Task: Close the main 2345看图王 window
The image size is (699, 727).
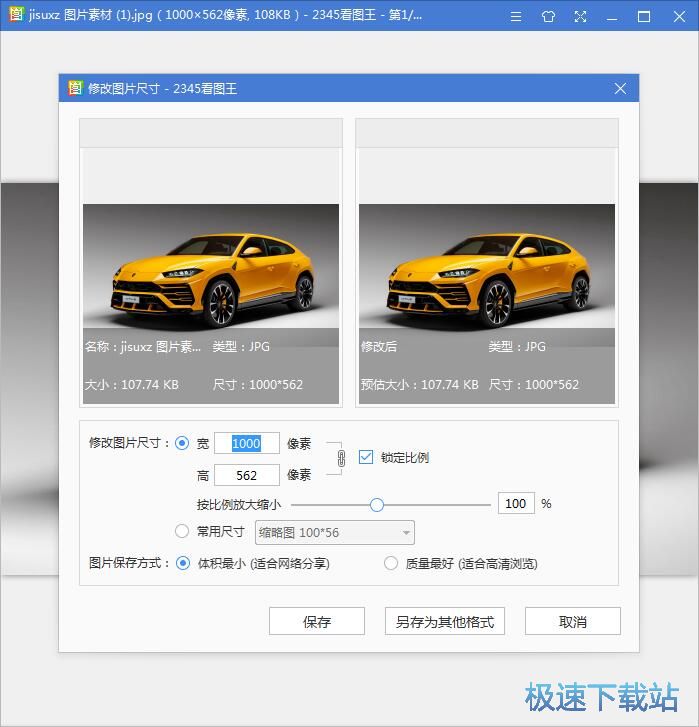Action: (x=679, y=17)
